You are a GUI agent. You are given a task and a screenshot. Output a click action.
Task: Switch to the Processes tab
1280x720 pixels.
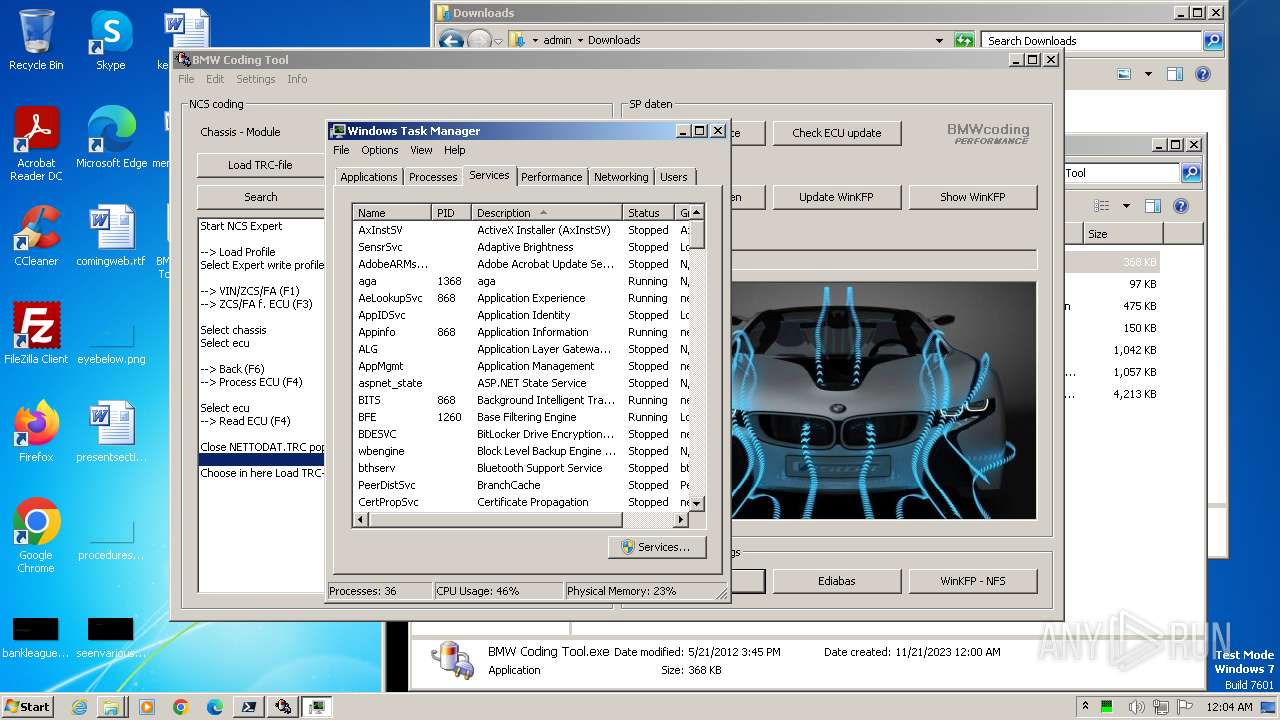(x=433, y=177)
